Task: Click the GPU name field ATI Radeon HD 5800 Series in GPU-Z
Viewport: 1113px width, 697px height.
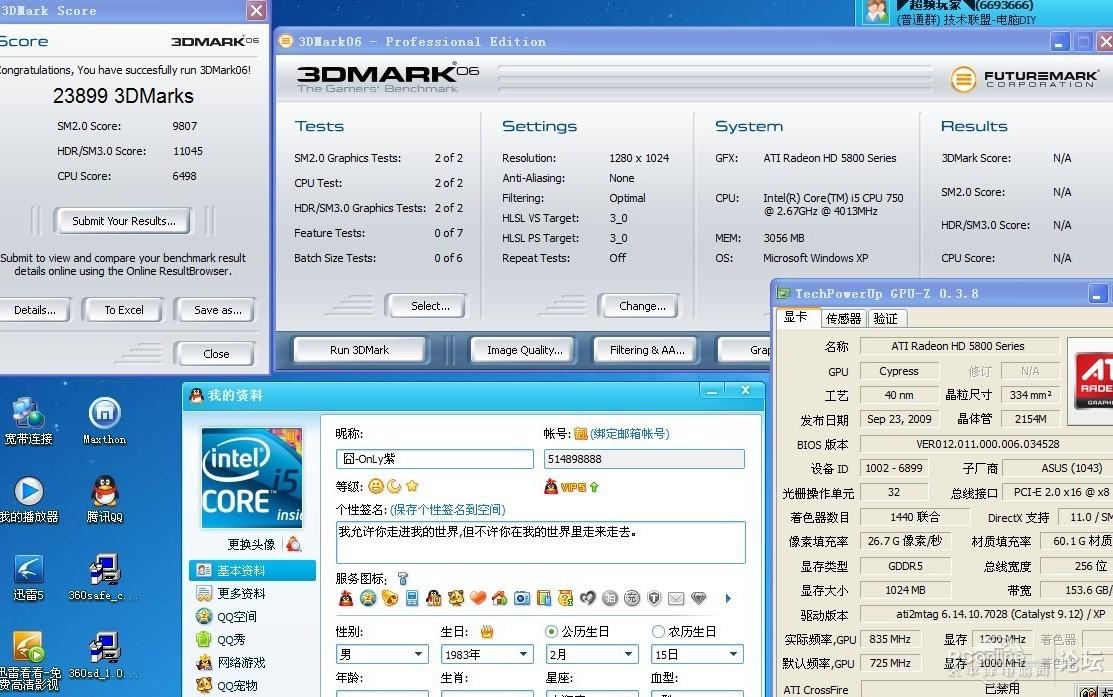Action: click(959, 346)
